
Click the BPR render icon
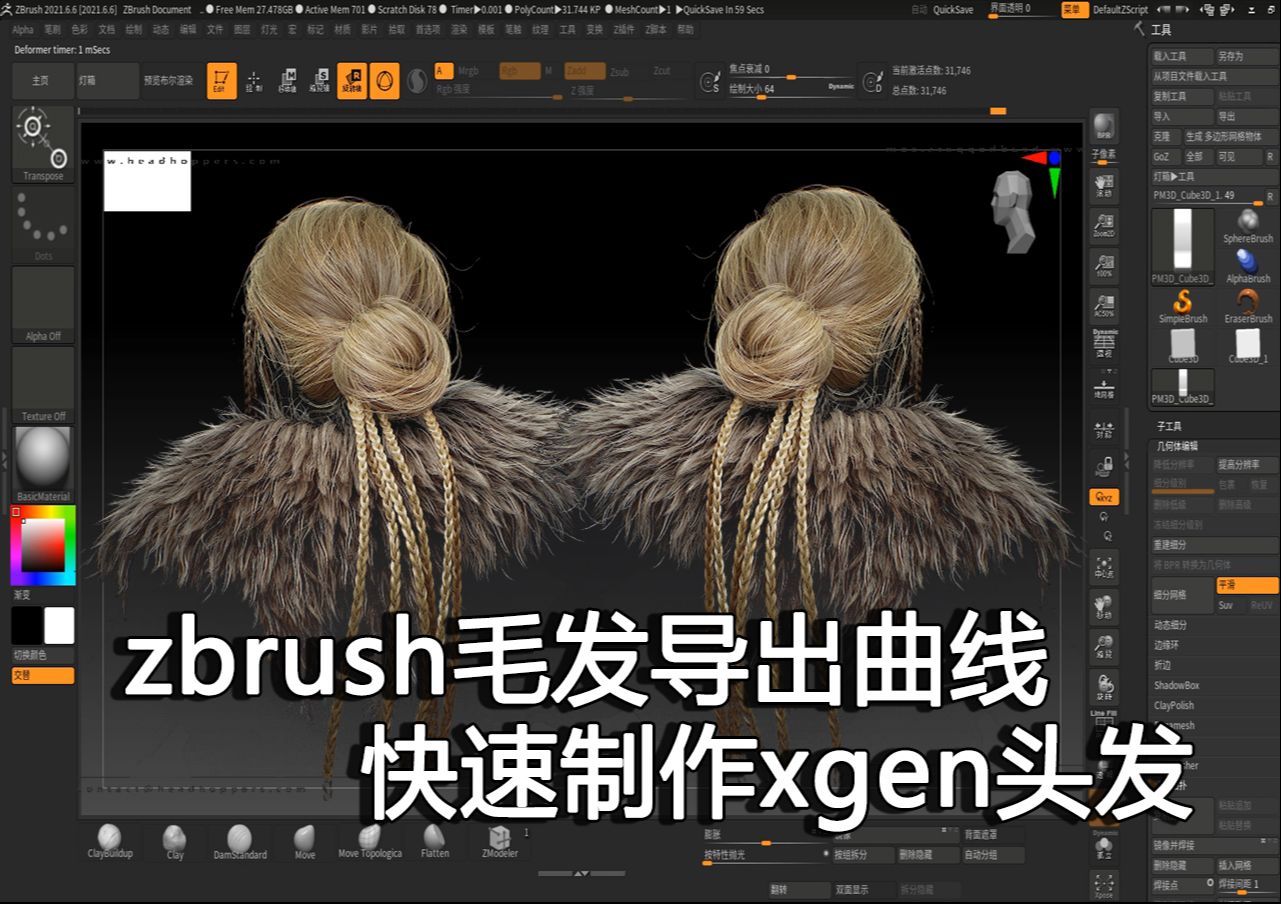pyautogui.click(x=1104, y=125)
